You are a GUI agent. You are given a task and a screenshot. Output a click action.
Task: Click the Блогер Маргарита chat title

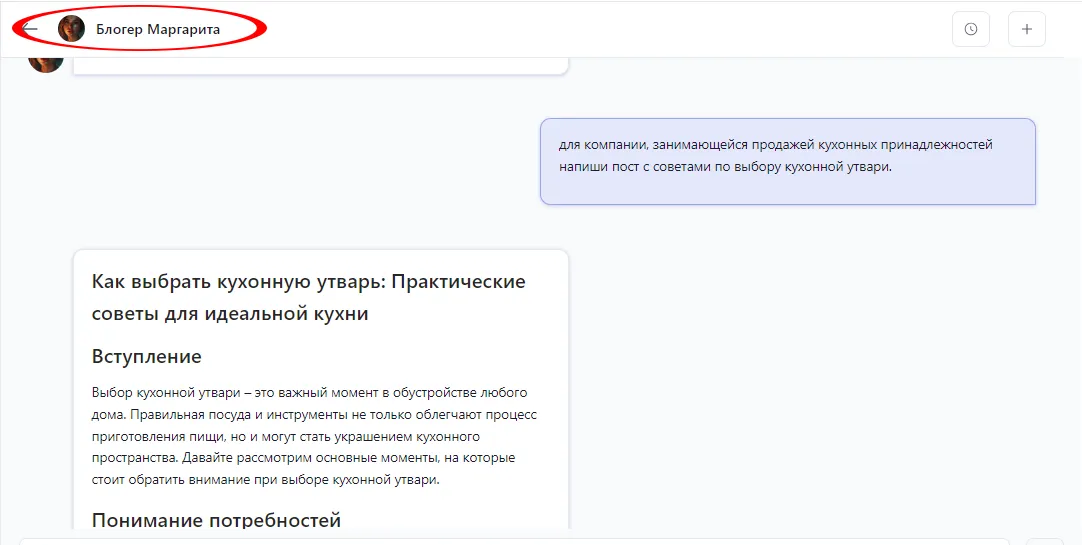coord(158,30)
